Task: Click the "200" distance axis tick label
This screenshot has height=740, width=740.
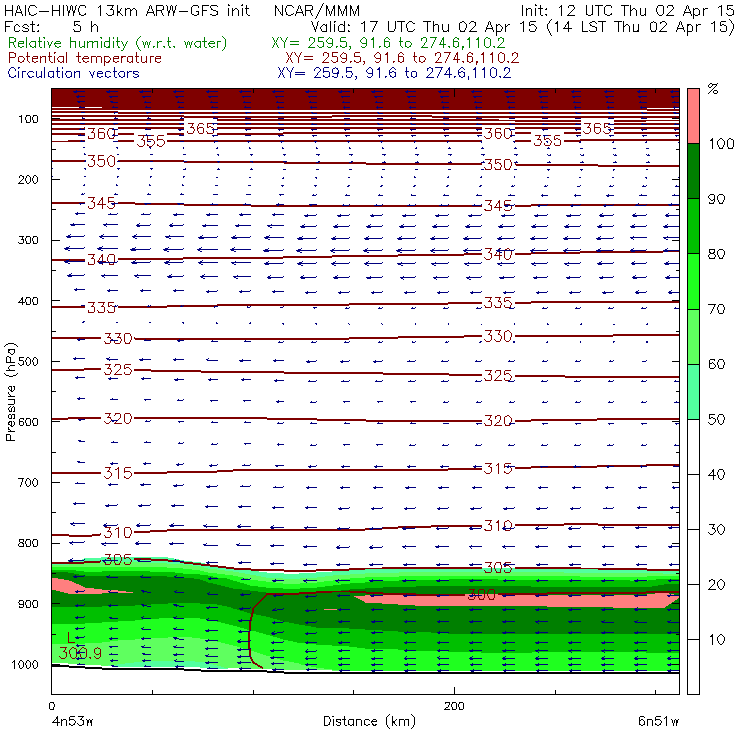Action: click(454, 706)
